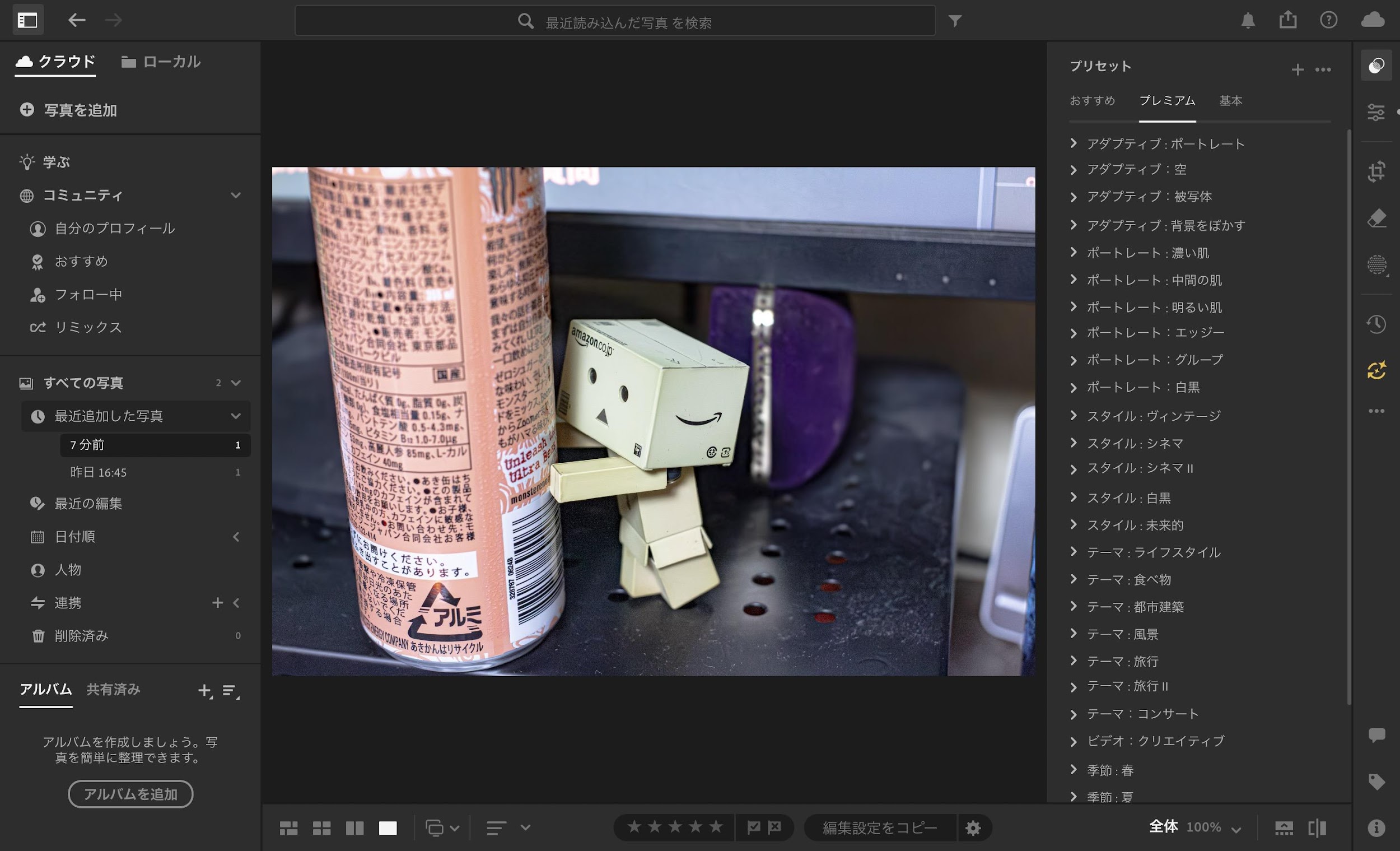Select the Healing eraser tool
Screen dimensions: 1400x851
point(1376,218)
